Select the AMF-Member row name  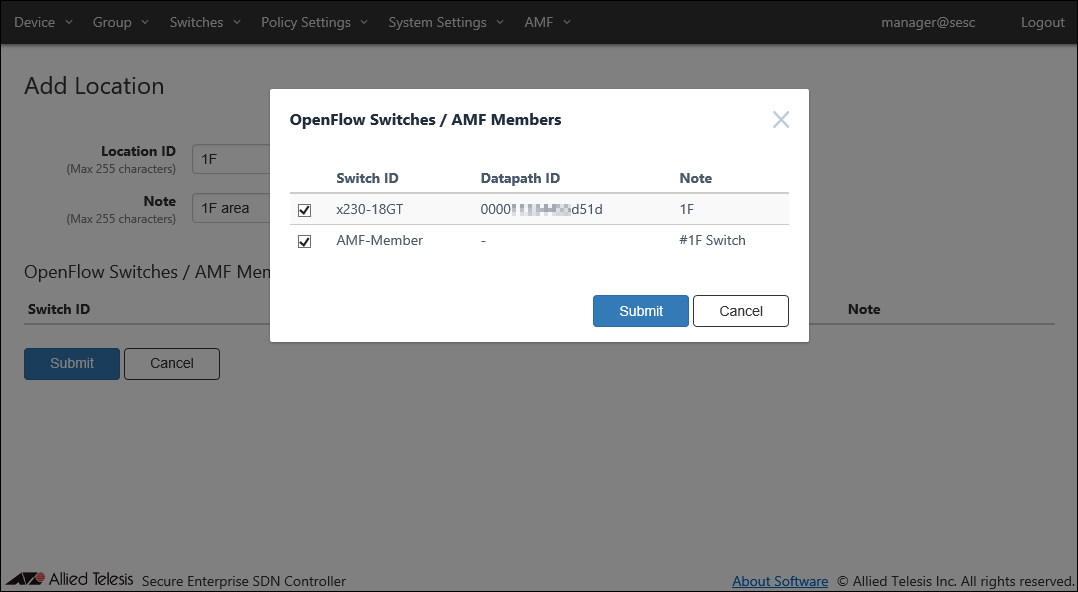point(380,240)
